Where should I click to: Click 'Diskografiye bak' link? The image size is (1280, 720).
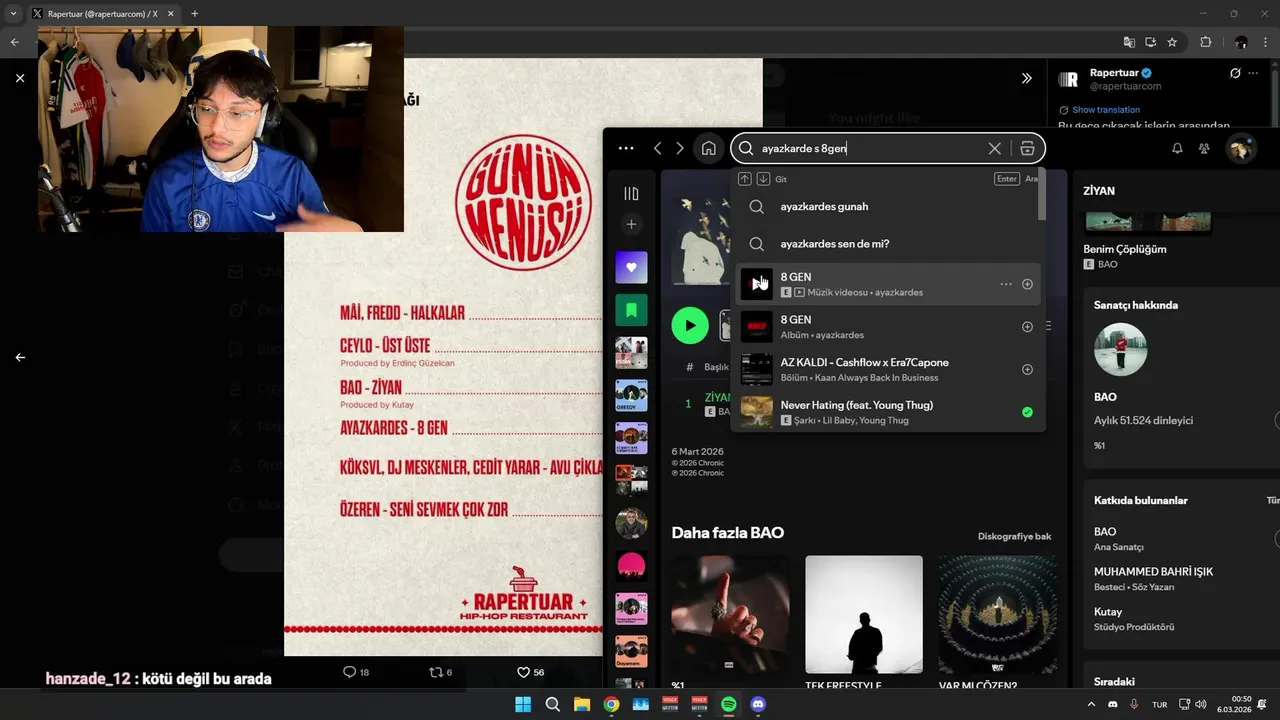[x=1014, y=536]
